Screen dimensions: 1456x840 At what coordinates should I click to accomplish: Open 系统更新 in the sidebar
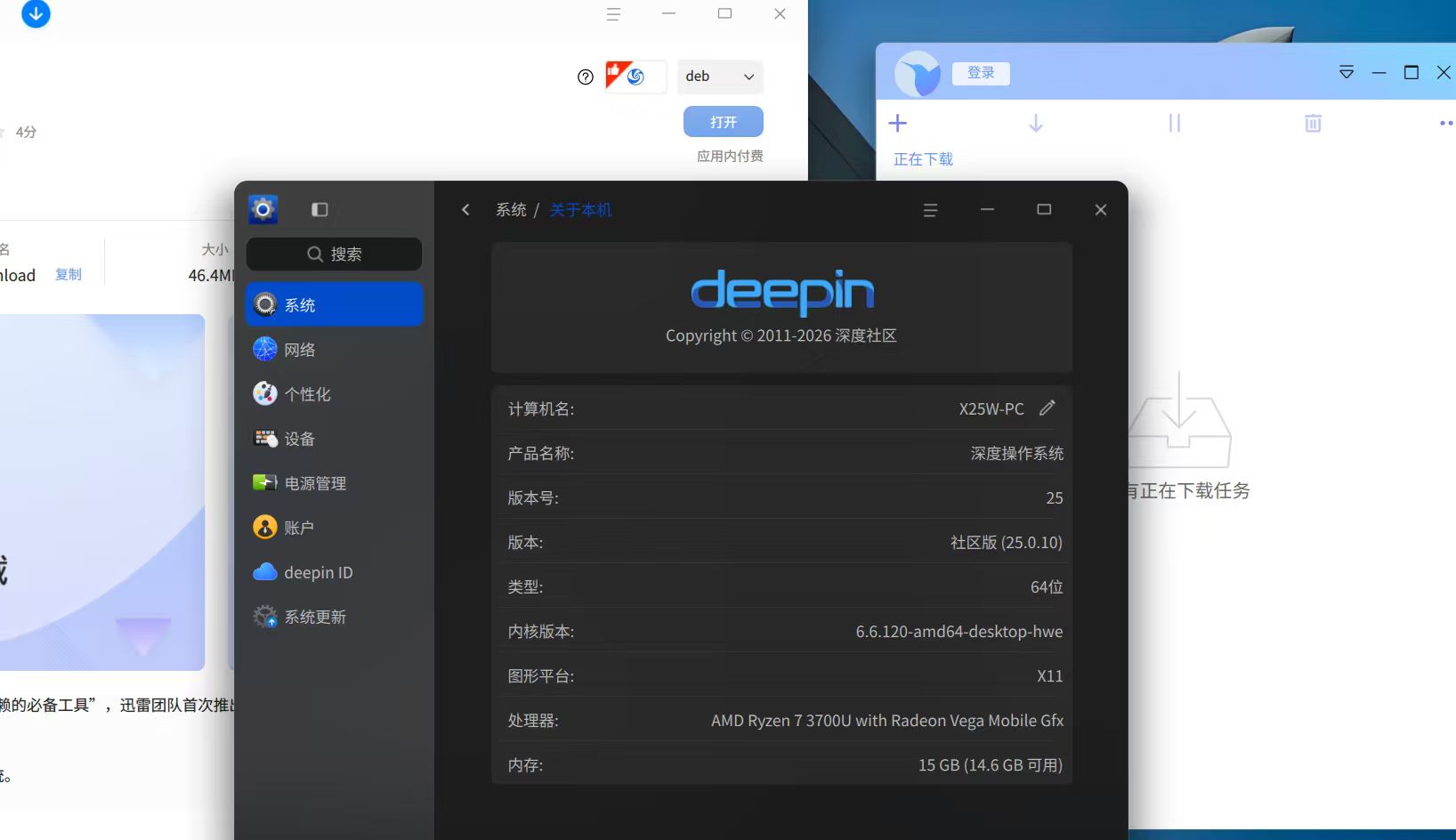coord(334,617)
